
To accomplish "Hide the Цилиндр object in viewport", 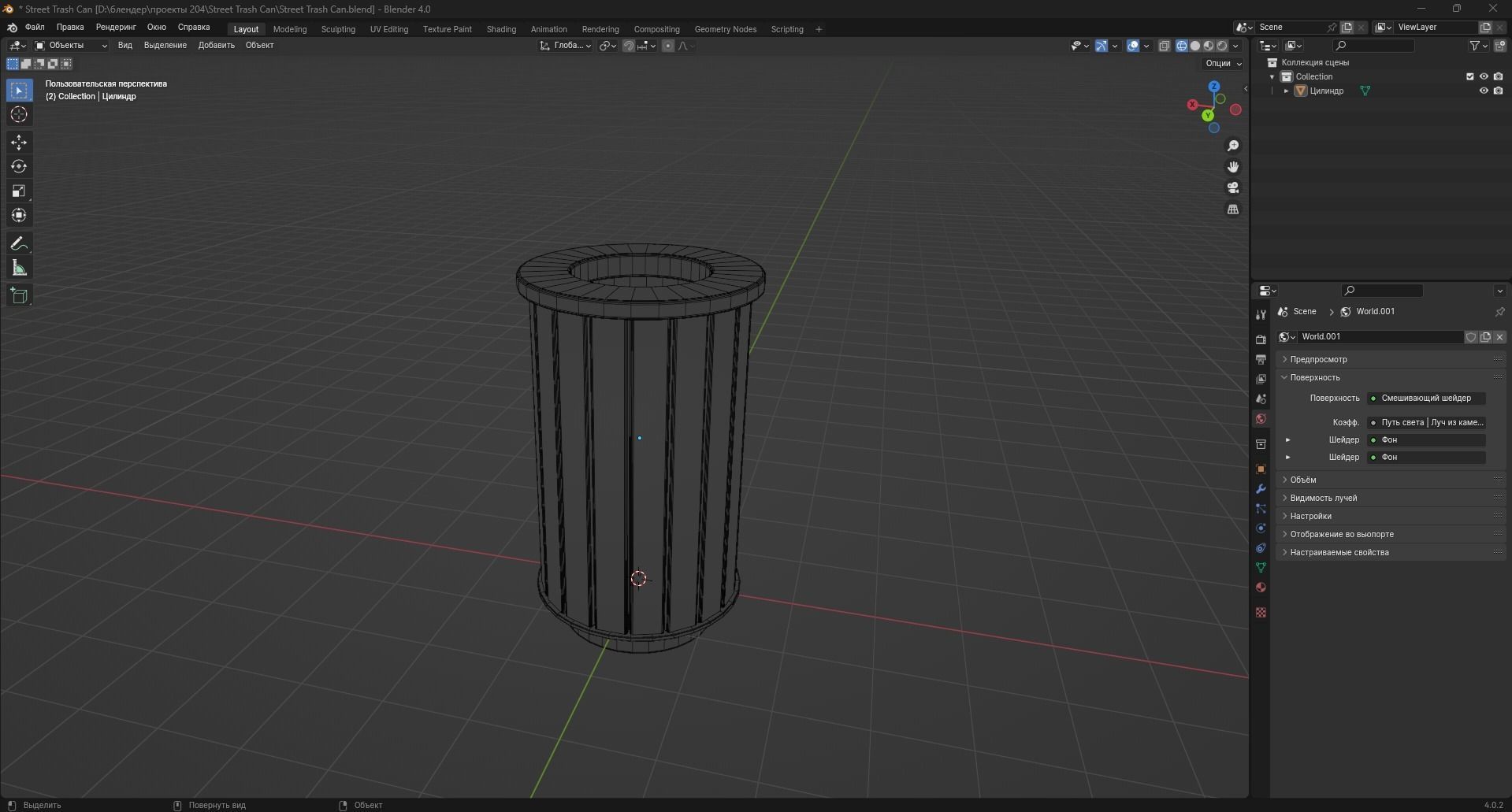I will [1484, 91].
